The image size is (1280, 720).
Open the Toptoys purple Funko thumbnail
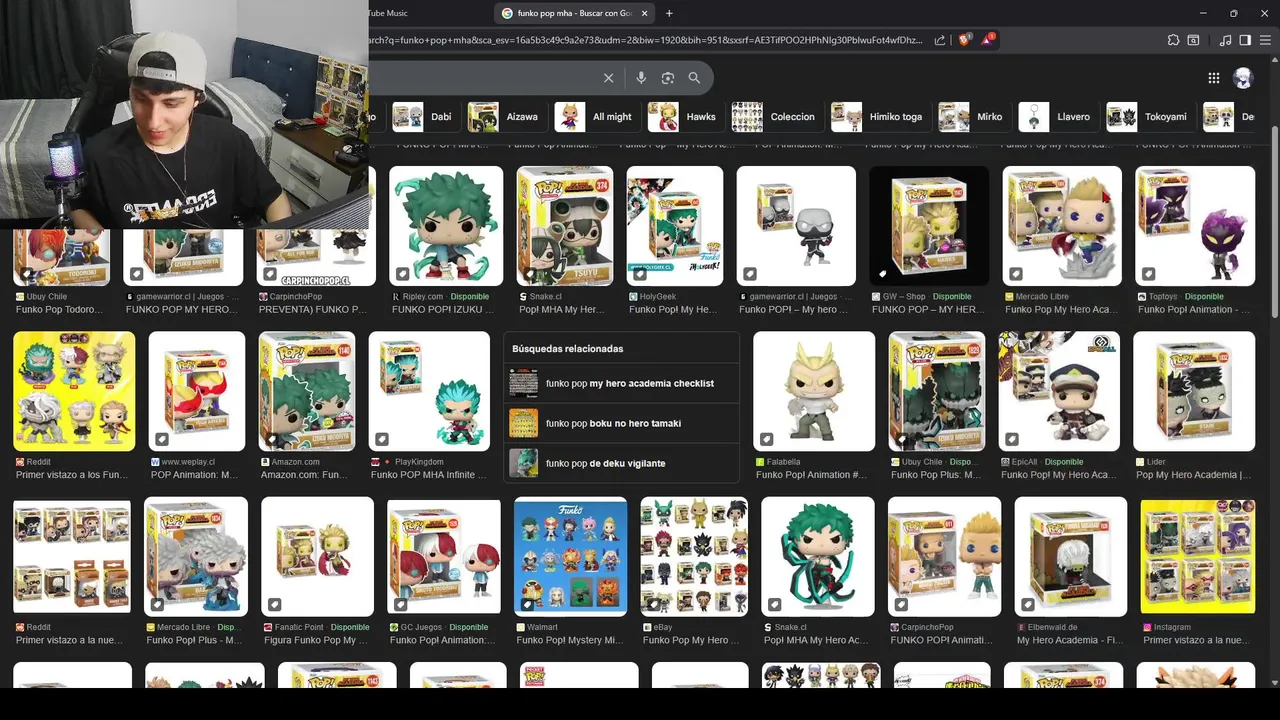point(1195,226)
